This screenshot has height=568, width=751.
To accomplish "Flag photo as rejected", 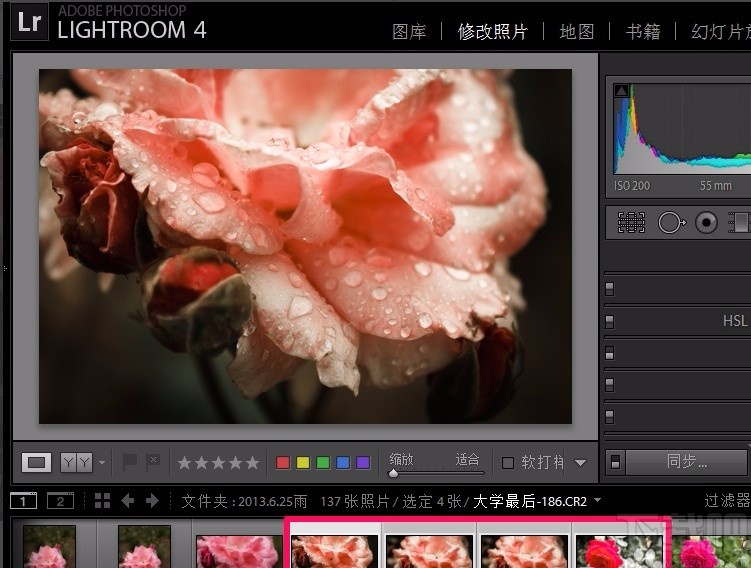I will [153, 462].
